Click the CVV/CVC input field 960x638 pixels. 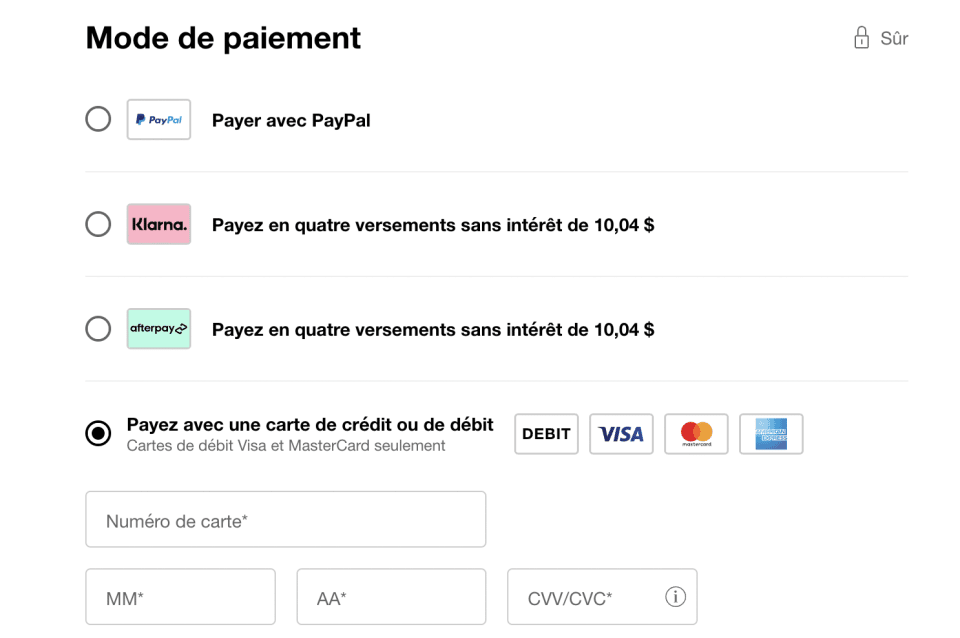coord(585,598)
